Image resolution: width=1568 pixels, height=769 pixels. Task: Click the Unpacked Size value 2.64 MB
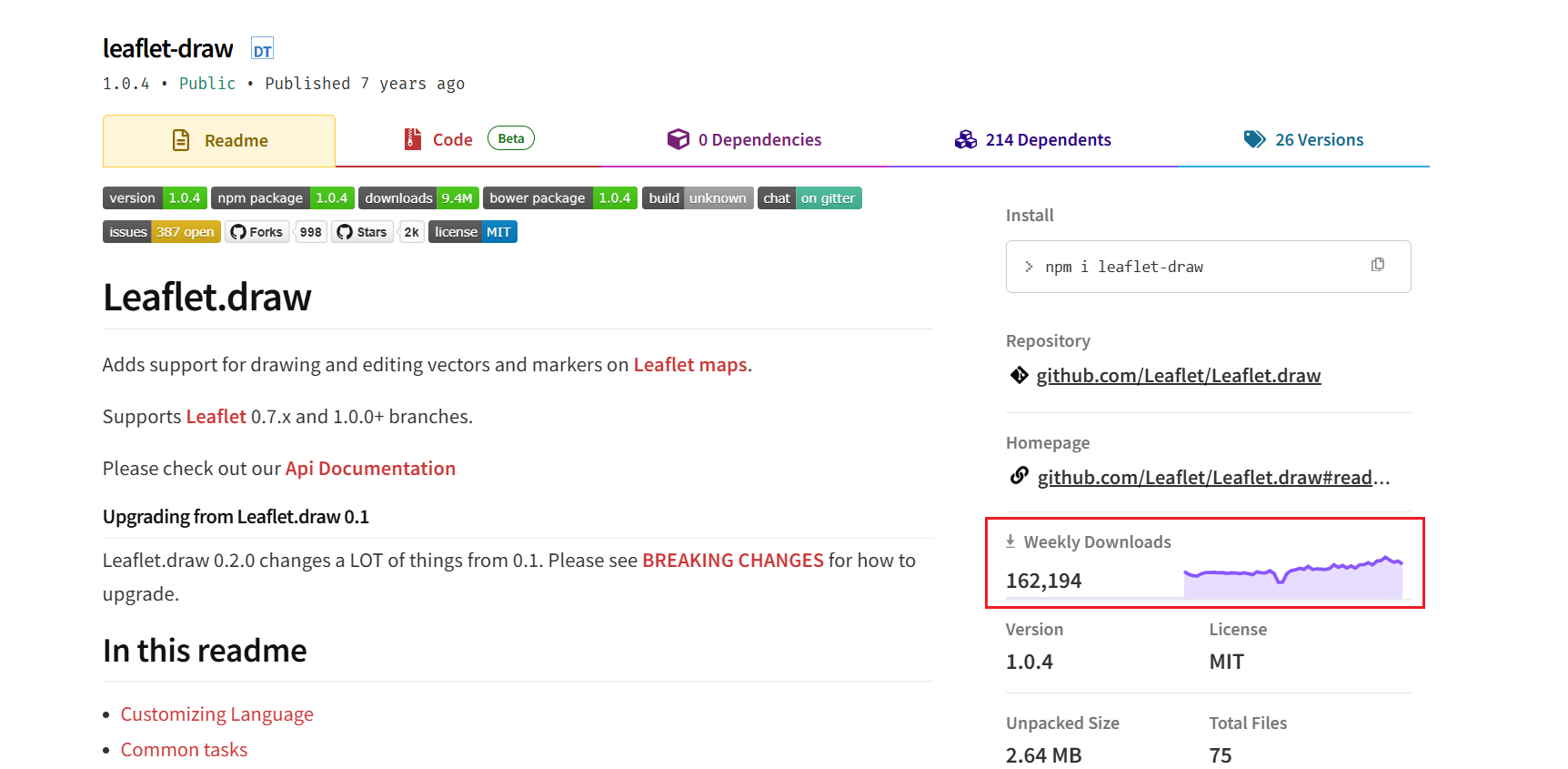click(x=1044, y=755)
